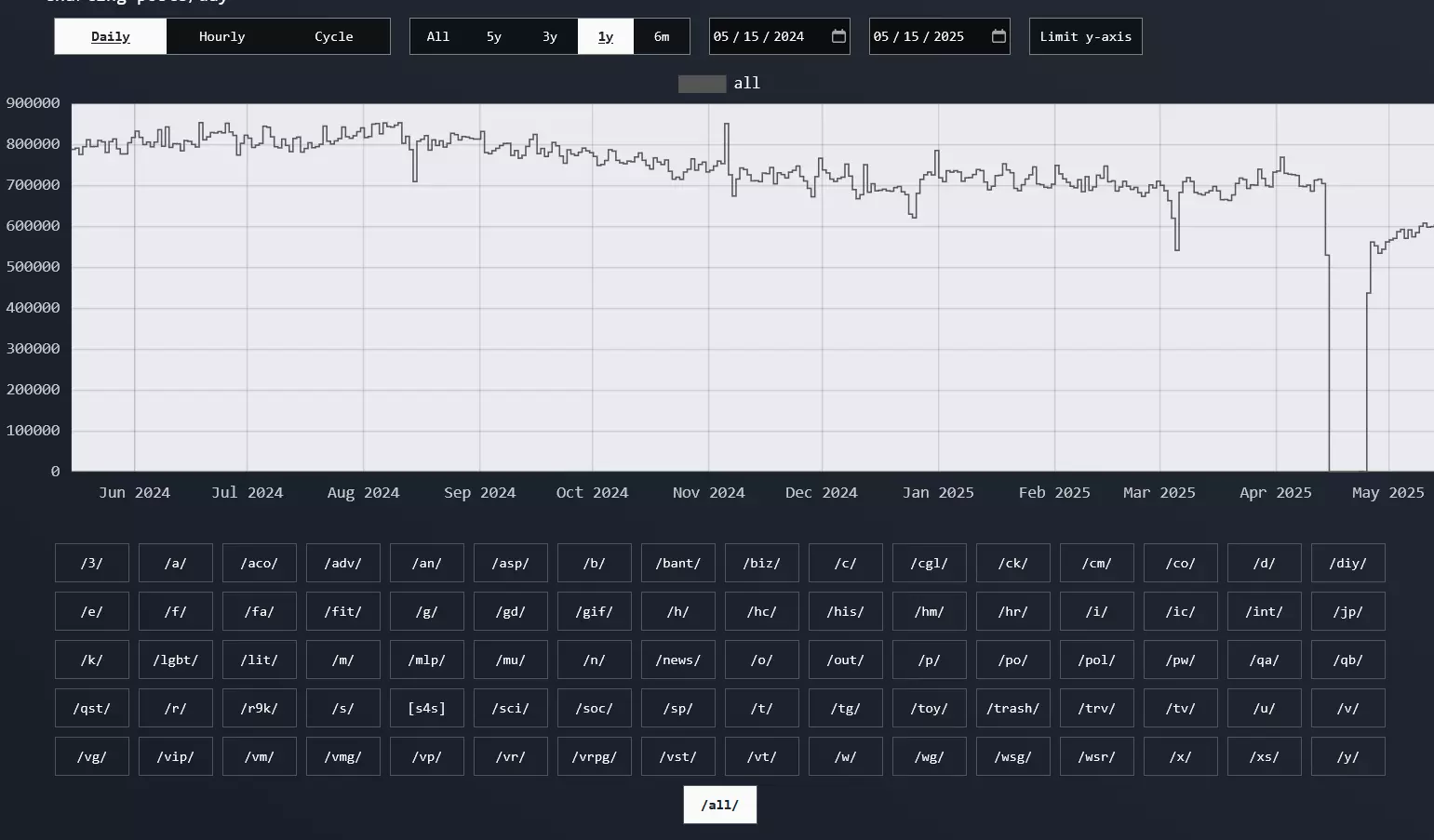Switch to Hourly view

(x=222, y=36)
